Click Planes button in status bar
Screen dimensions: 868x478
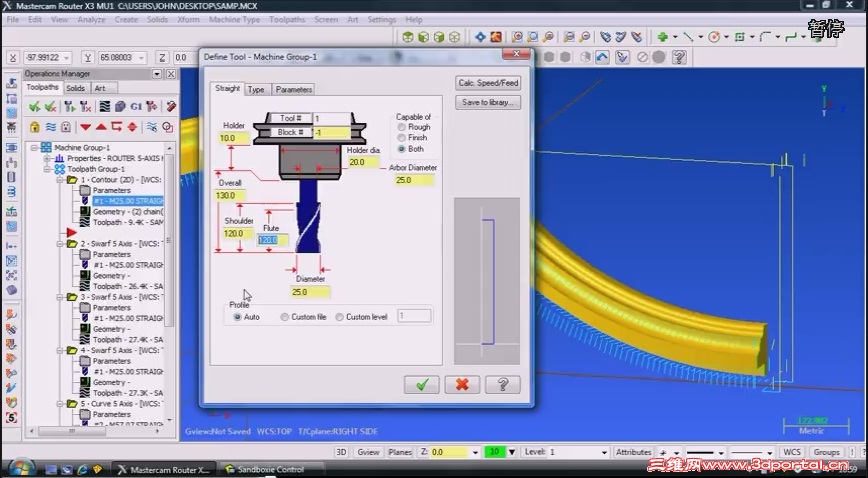[x=400, y=452]
